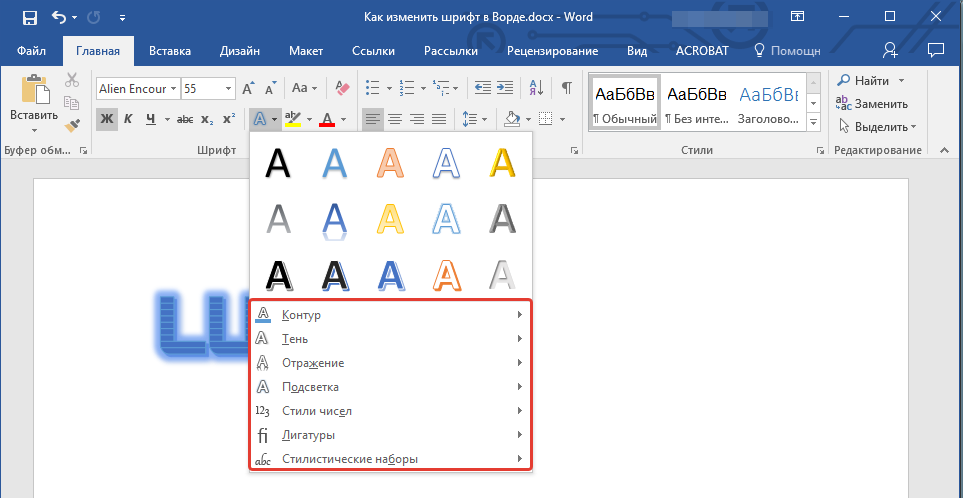Viewport: 963px width, 498px height.
Task: Click the sort A-Z icon
Action: pos(536,88)
